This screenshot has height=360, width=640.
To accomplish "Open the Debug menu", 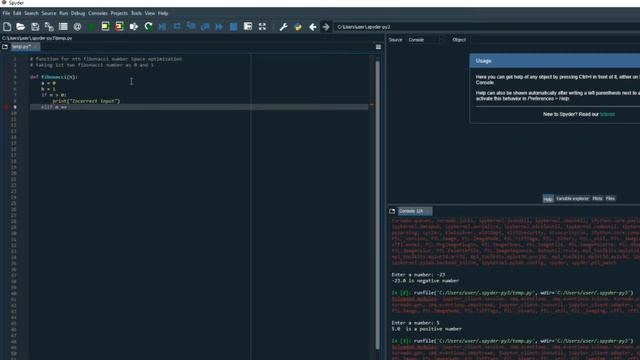I will [x=78, y=13].
